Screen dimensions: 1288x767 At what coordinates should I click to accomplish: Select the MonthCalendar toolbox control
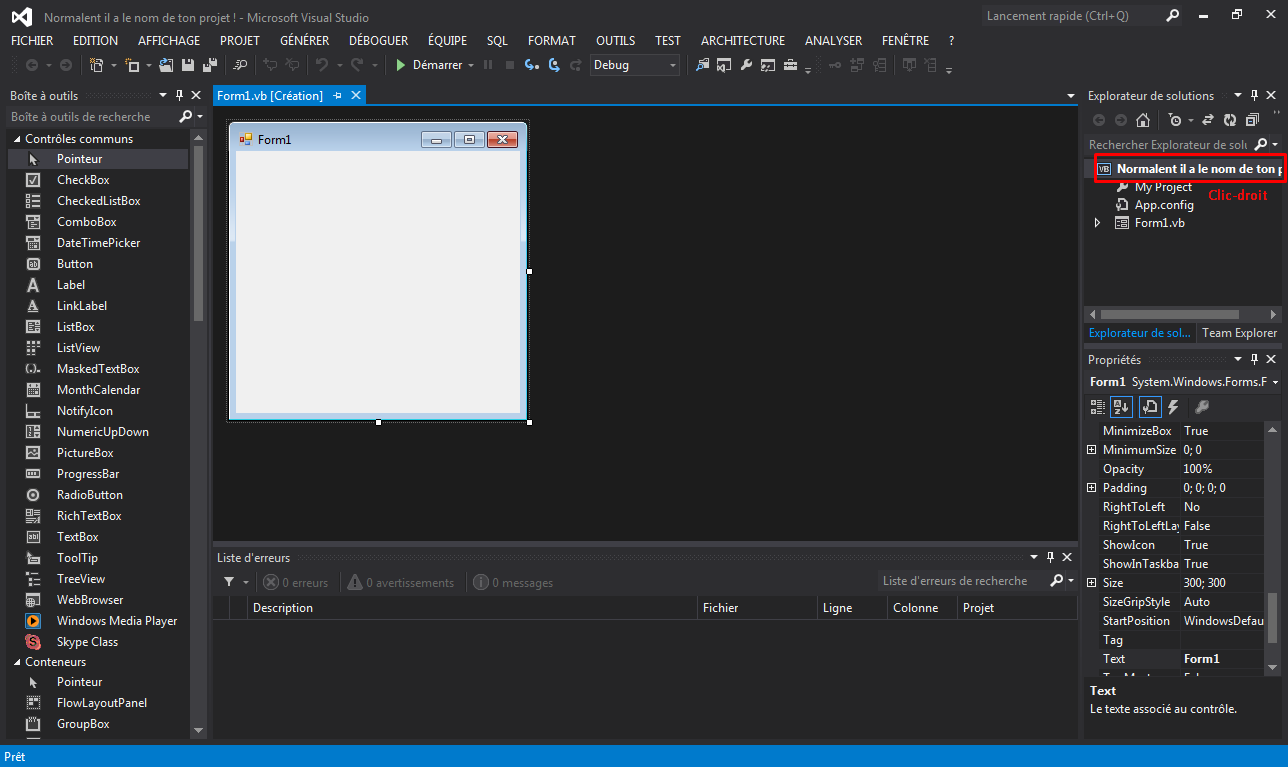[98, 390]
